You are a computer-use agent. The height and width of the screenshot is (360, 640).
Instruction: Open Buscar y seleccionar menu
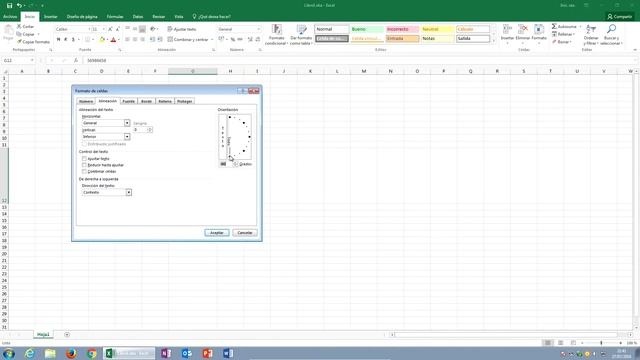(611, 35)
